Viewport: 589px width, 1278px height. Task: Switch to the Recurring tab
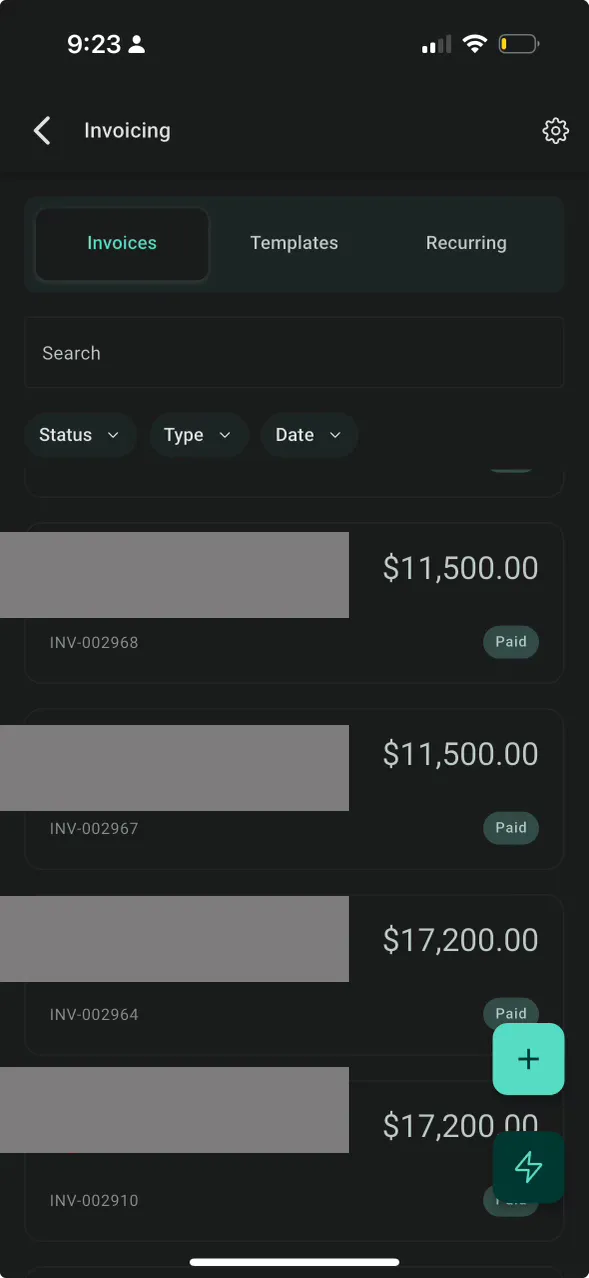point(466,243)
